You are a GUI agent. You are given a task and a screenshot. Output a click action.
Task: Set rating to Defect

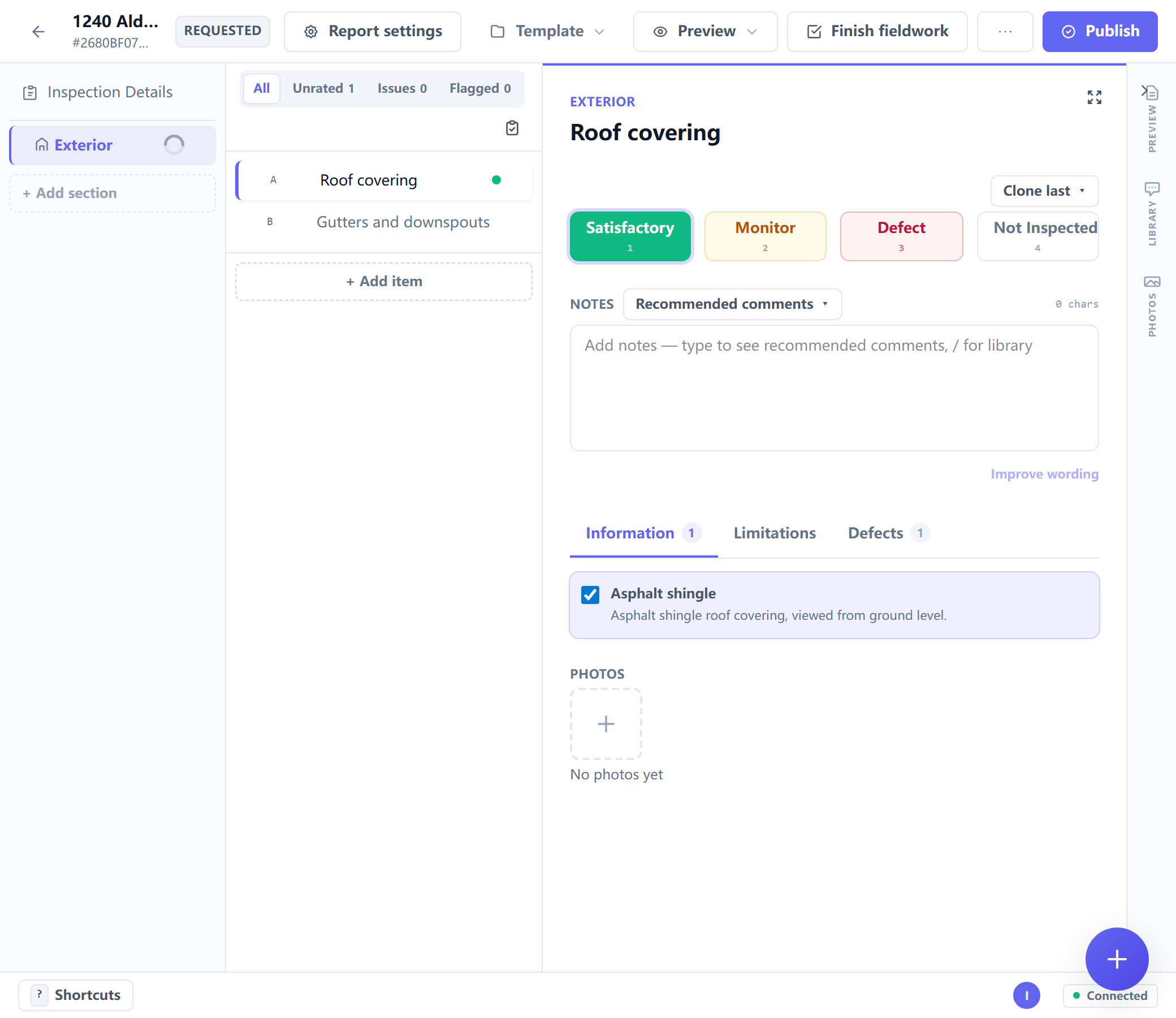point(901,236)
